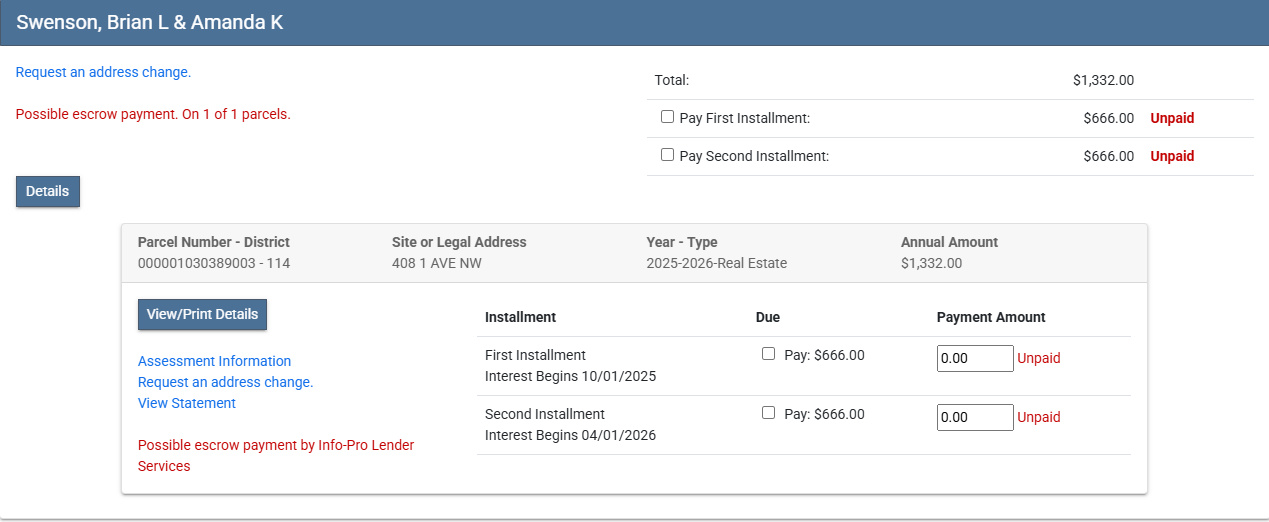The width and height of the screenshot is (1269, 522).
Task: Click the parcel number 000001030389003 - 114
Action: [214, 263]
